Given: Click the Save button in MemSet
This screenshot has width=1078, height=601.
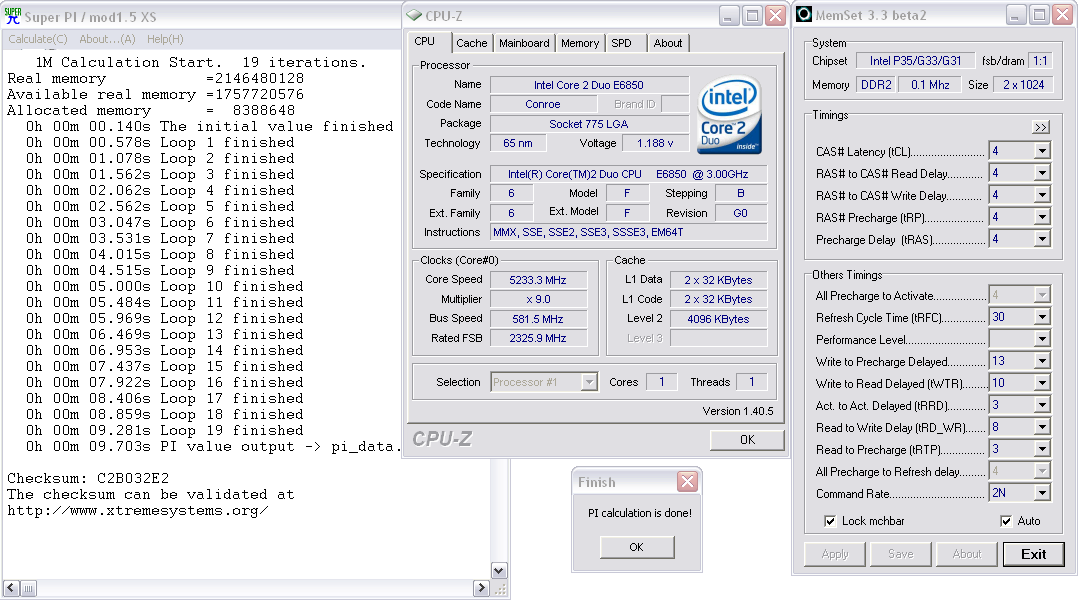Looking at the screenshot, I should click(x=901, y=554).
